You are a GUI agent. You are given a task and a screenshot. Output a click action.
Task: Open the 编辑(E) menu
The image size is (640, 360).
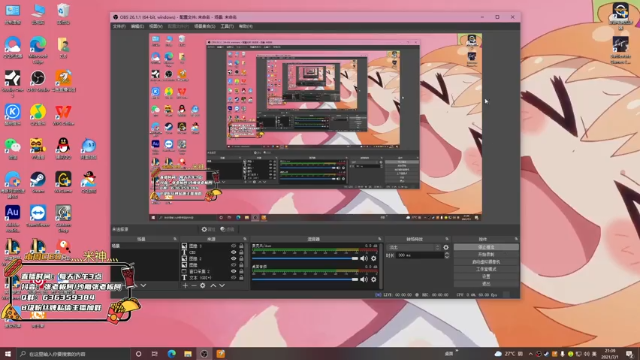[x=138, y=26]
